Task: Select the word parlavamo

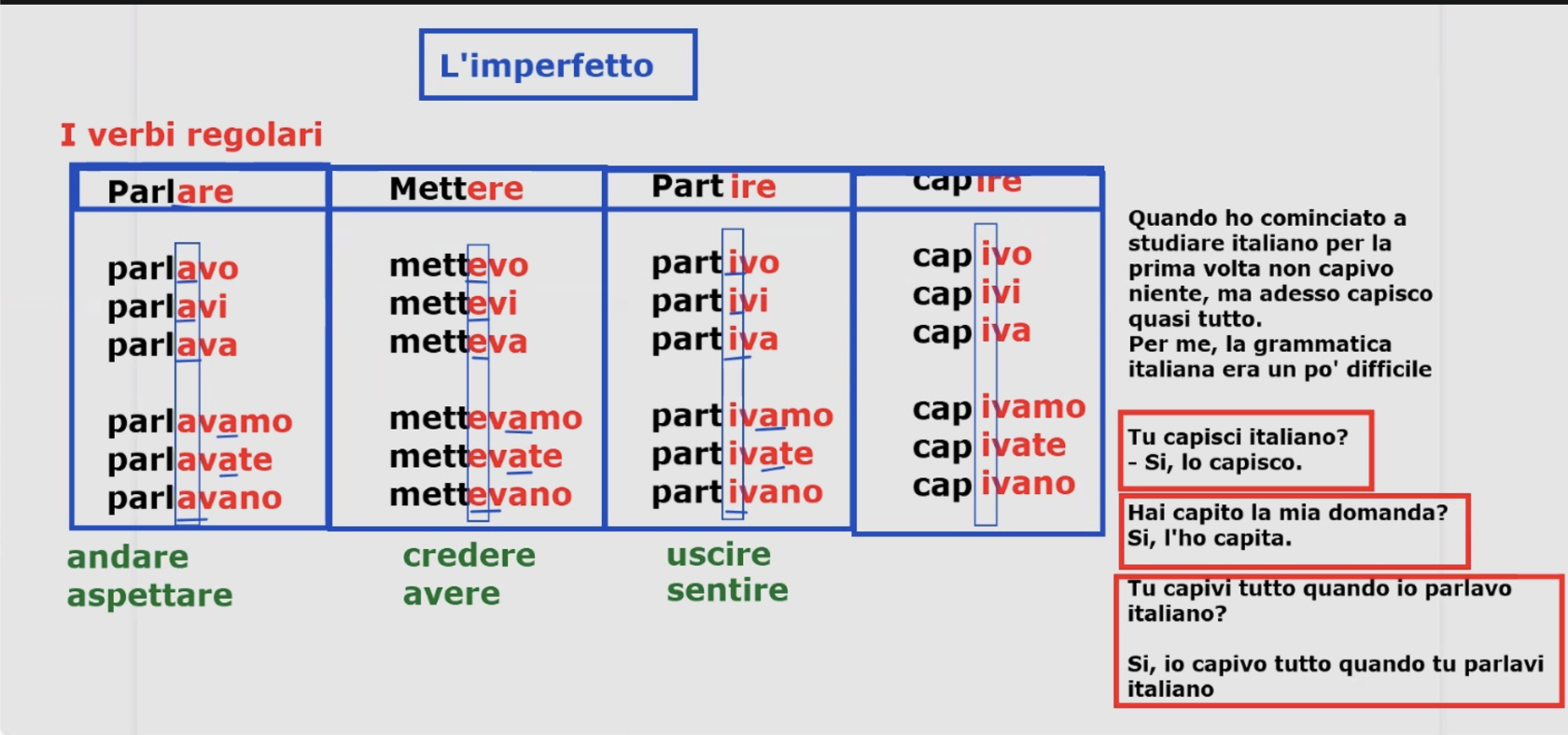Action: [x=200, y=422]
